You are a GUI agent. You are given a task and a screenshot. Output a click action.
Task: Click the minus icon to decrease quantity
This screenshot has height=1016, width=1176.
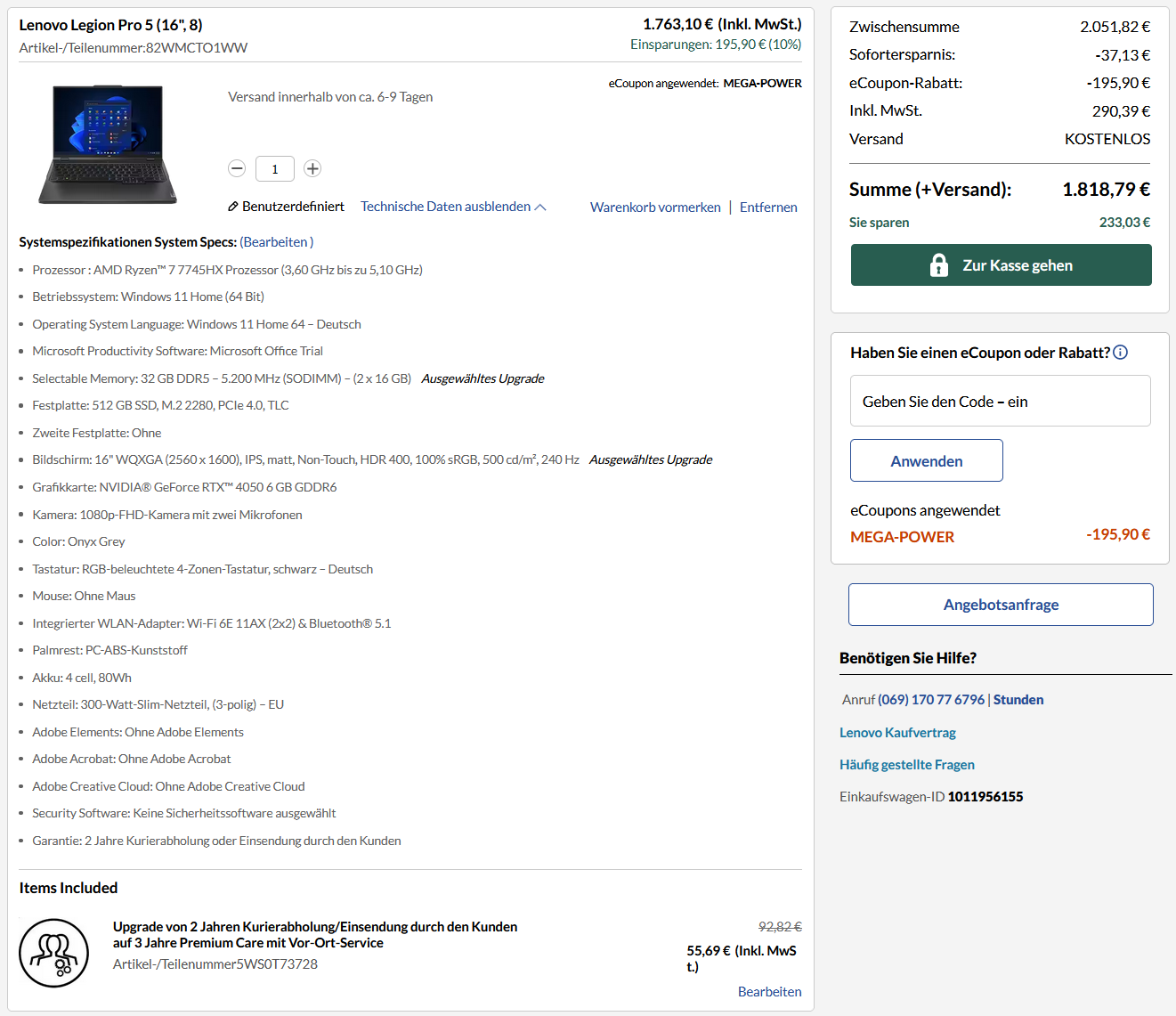pos(237,168)
